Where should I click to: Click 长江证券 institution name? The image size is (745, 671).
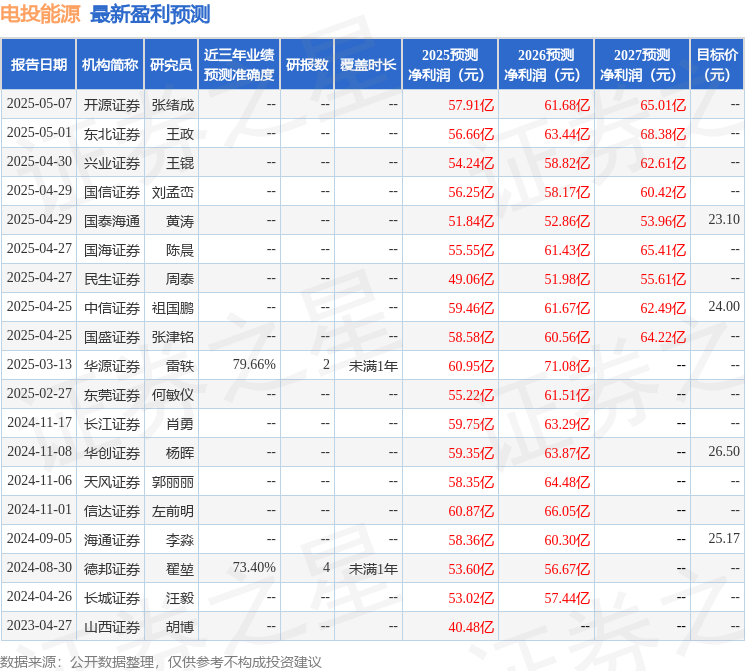click(112, 424)
